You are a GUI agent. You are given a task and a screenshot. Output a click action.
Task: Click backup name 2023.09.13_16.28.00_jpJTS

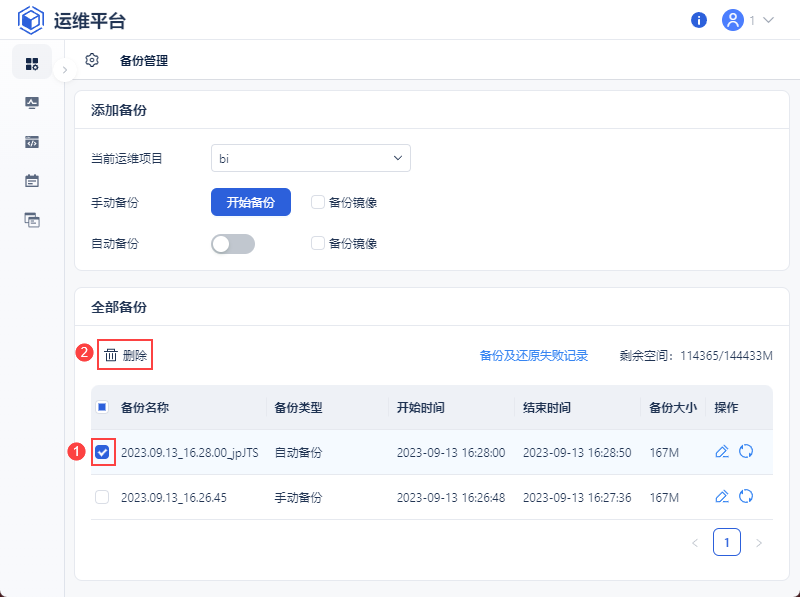click(190, 453)
